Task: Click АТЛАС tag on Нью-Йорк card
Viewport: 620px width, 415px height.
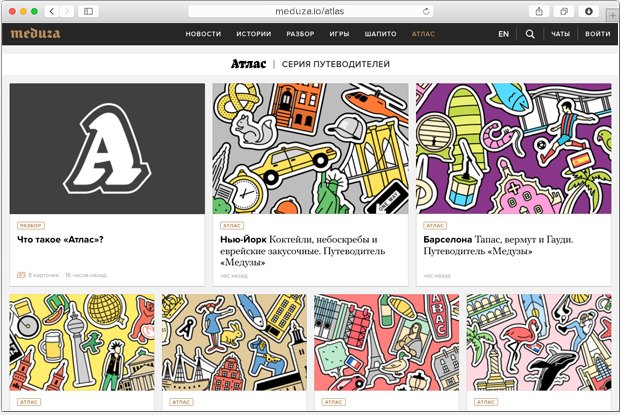Action: 232,226
